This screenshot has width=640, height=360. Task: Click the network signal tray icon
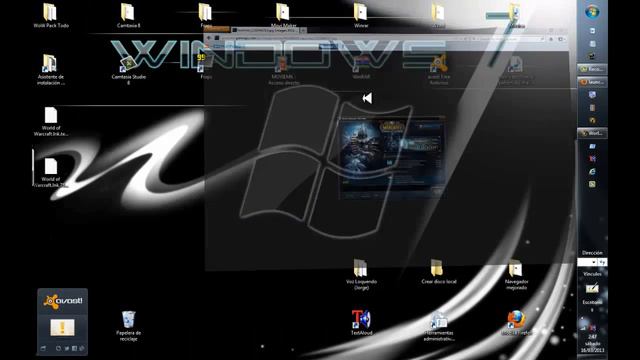tap(584, 328)
